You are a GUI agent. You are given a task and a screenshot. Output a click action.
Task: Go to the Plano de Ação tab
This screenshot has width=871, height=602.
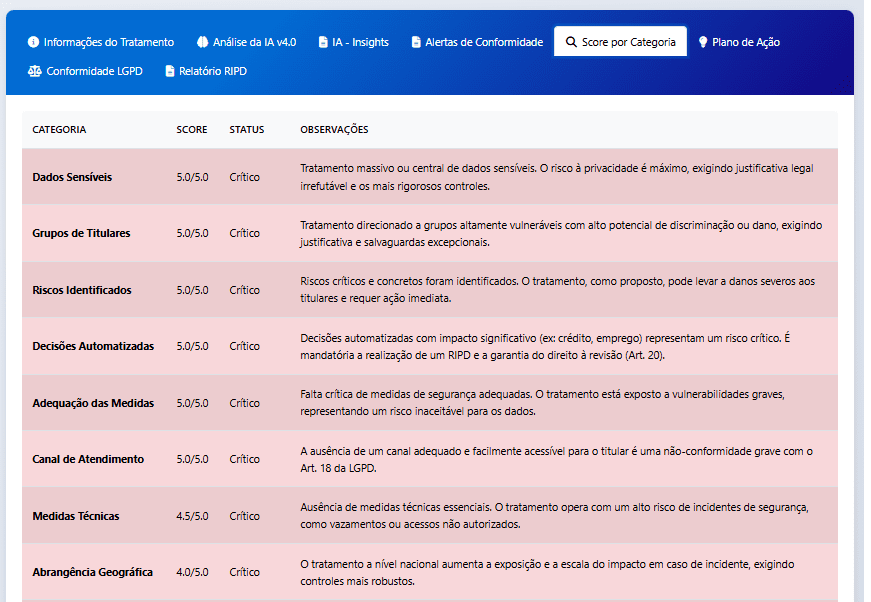[x=745, y=42]
